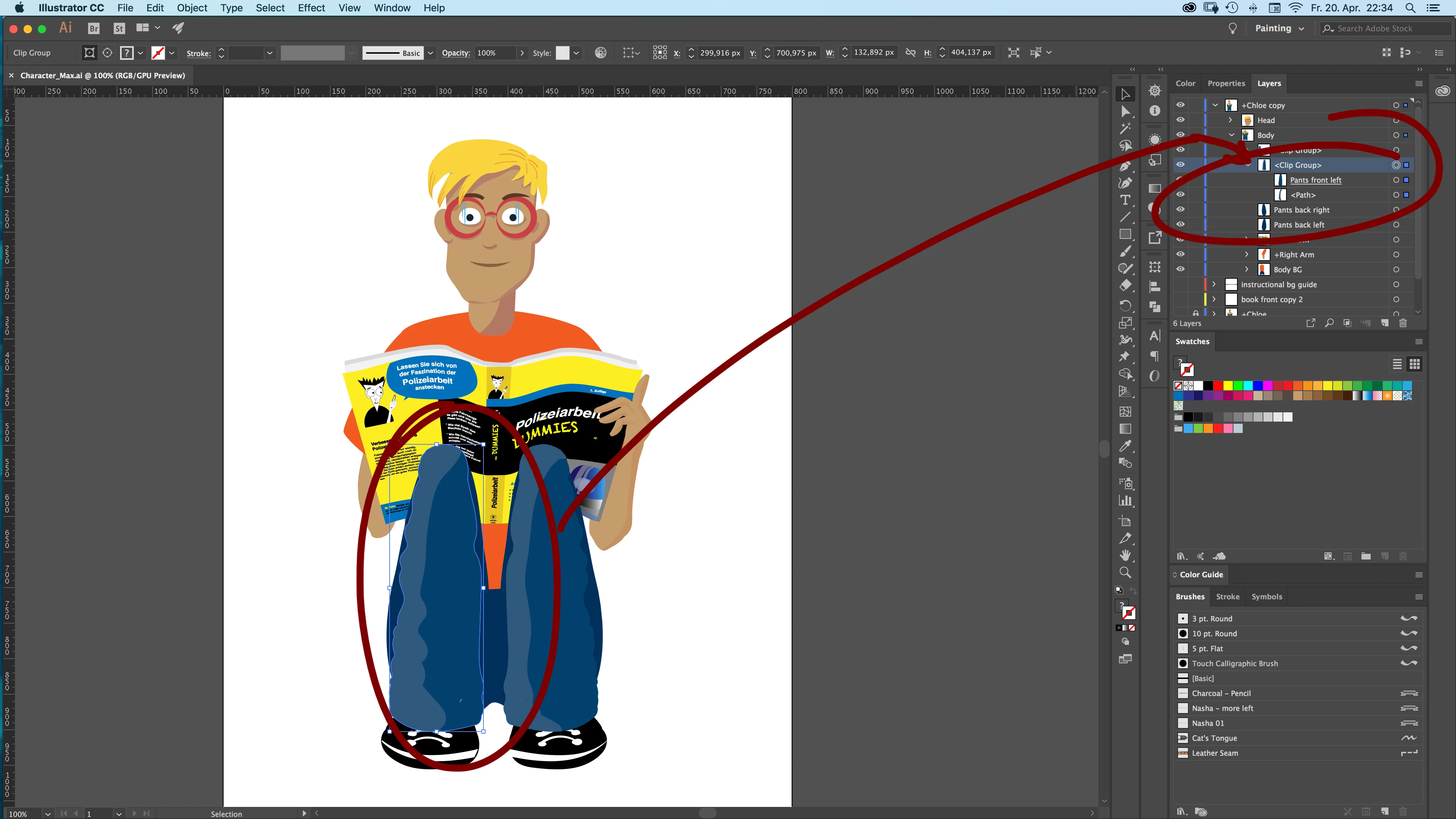
Task: Open the Object menu
Action: coord(192,8)
